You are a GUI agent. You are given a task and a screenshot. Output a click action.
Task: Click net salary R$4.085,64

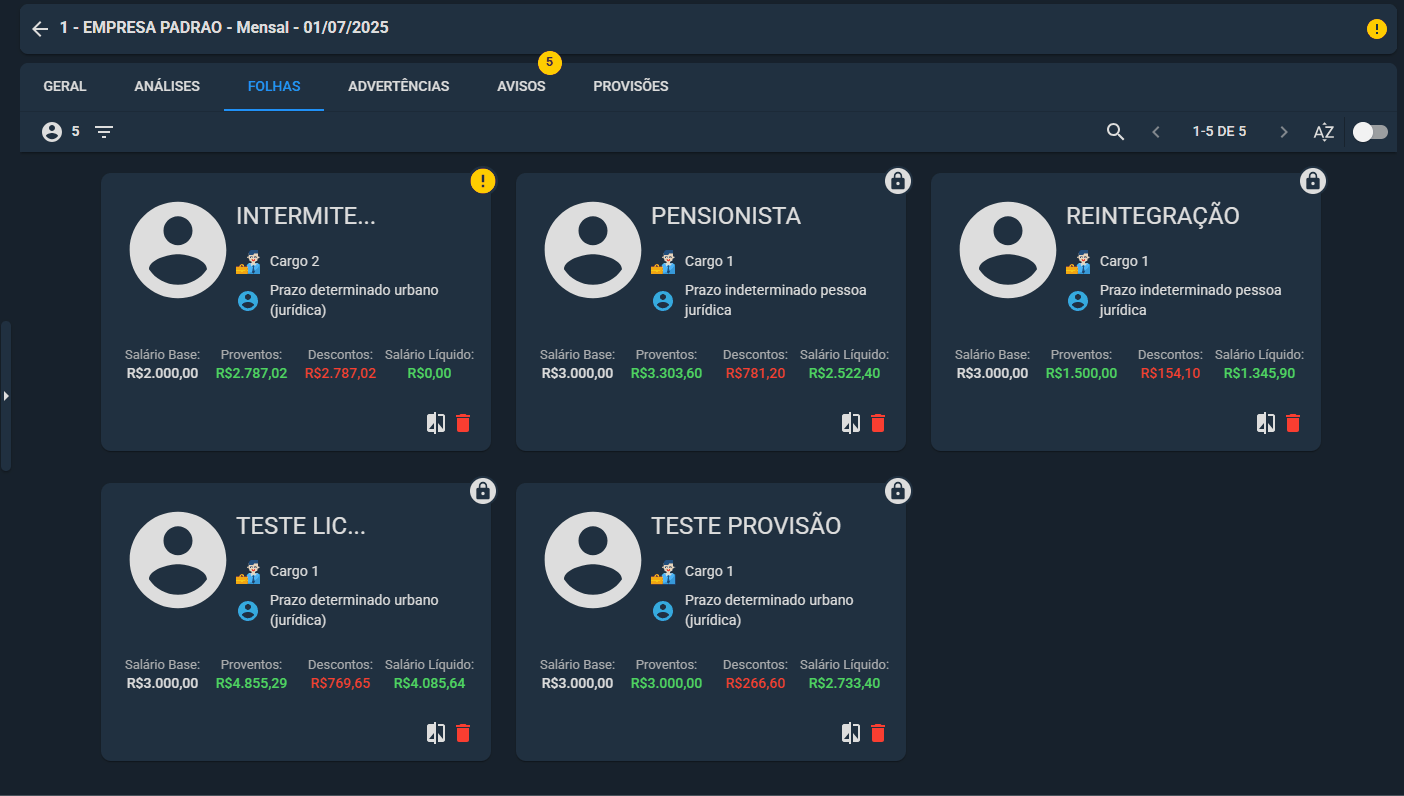tap(429, 683)
